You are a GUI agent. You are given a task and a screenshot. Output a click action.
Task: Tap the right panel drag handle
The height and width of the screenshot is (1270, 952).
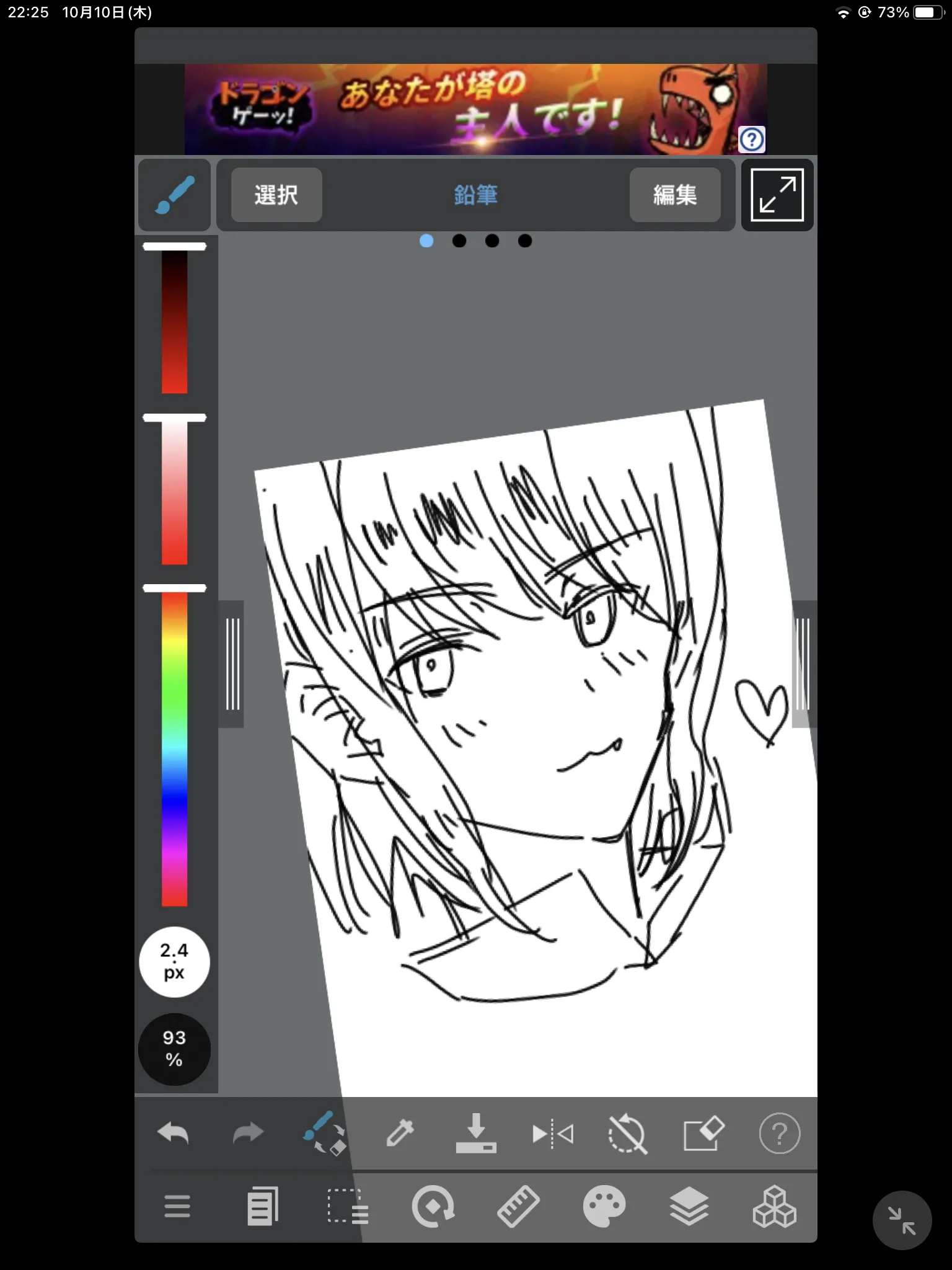click(804, 664)
